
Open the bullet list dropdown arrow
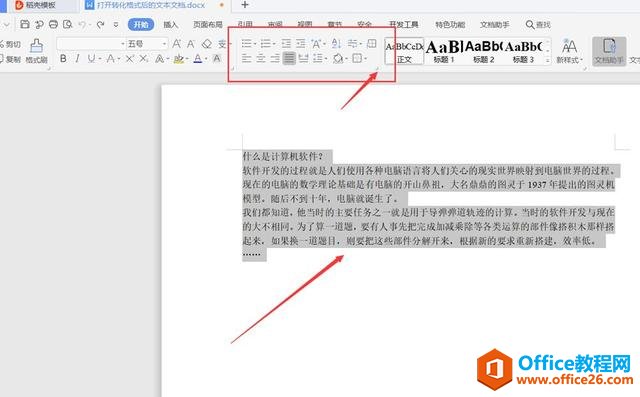point(255,44)
